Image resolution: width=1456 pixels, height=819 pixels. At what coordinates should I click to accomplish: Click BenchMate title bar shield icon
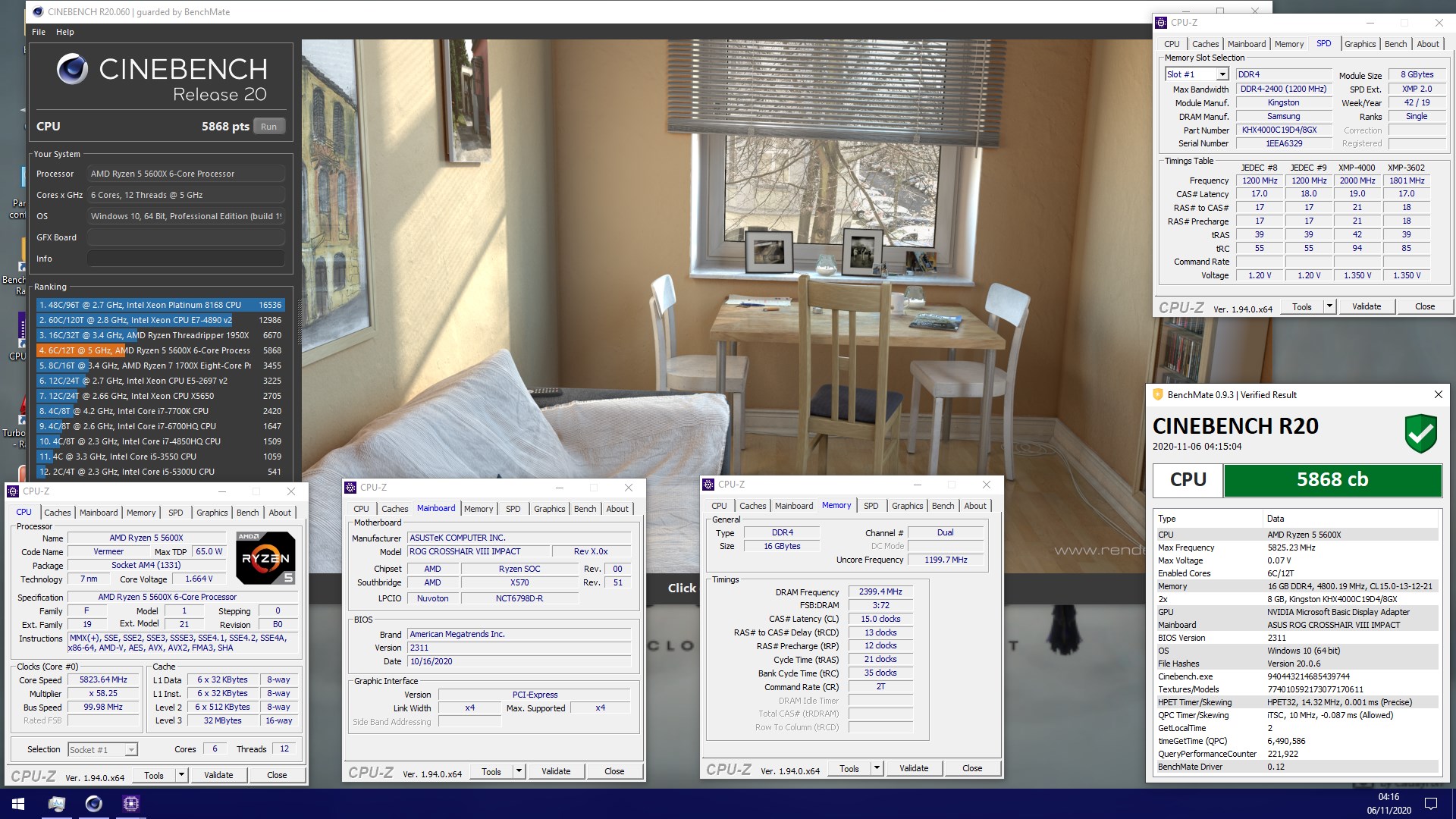pos(1157,395)
